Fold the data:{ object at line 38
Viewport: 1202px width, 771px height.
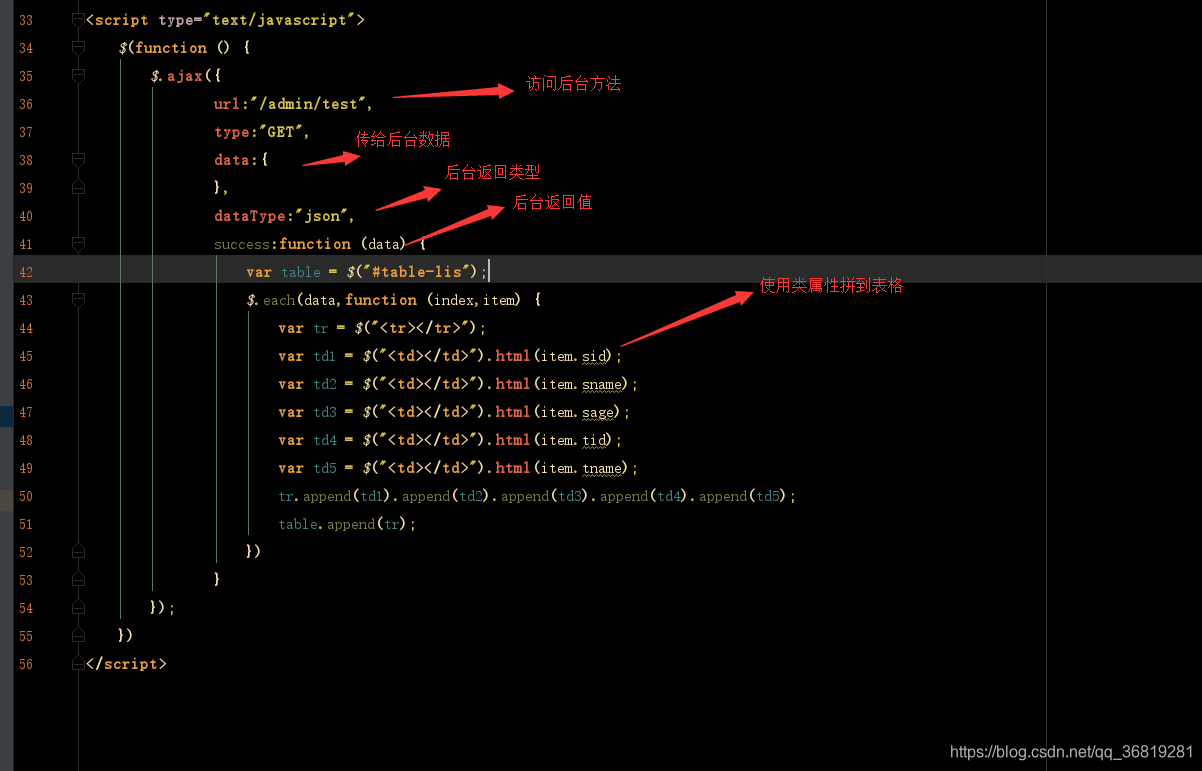79,160
